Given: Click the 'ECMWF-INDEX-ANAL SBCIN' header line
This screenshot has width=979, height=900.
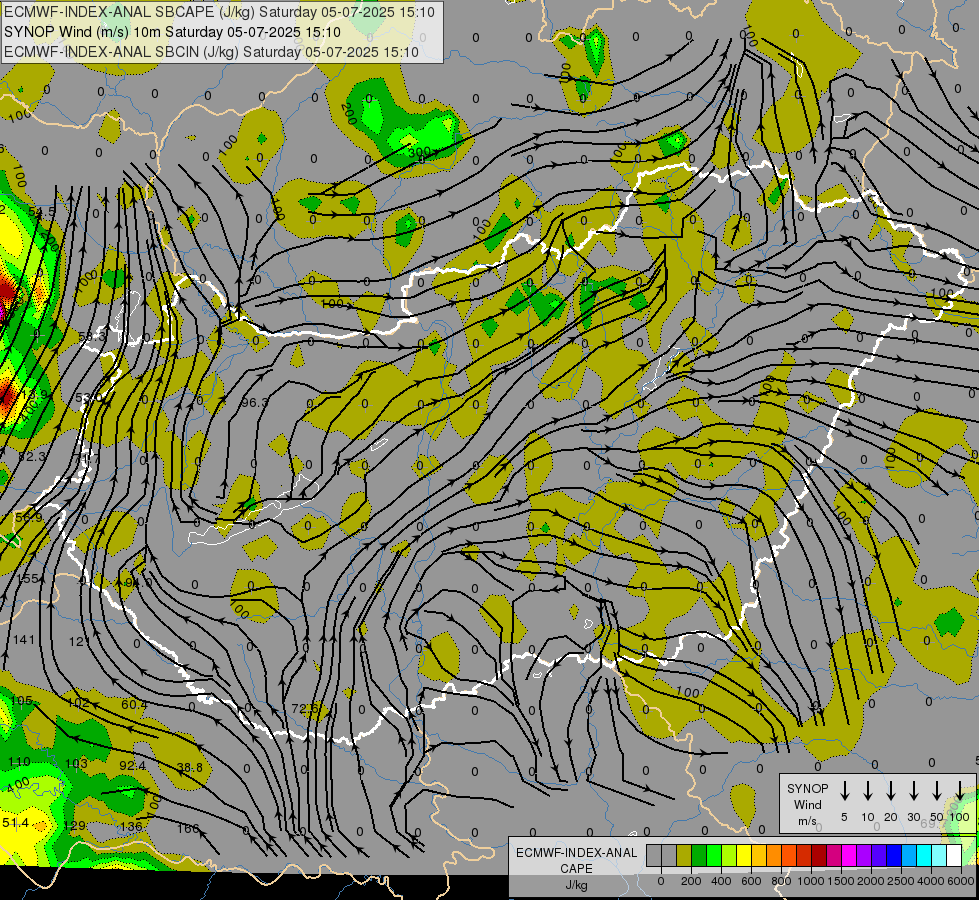Looking at the screenshot, I should click(211, 52).
